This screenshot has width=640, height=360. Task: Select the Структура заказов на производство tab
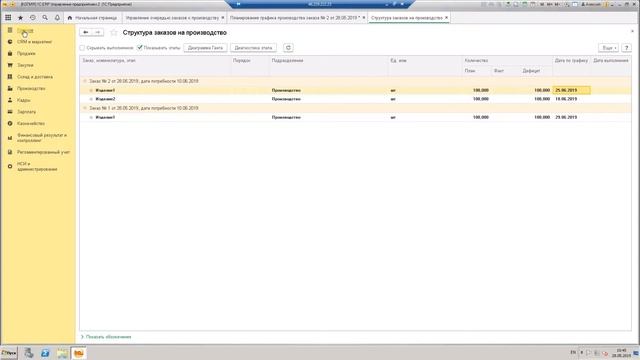click(x=407, y=18)
